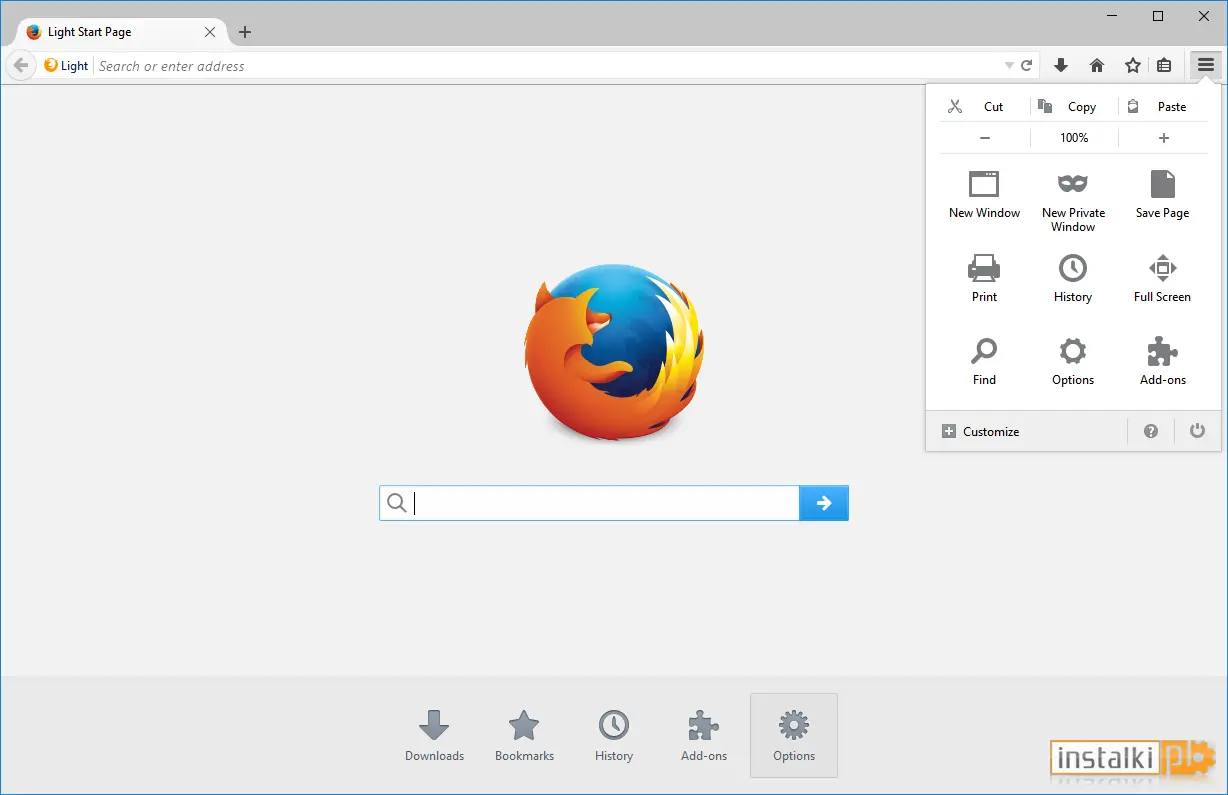Click the Exit power icon

coord(1197,431)
